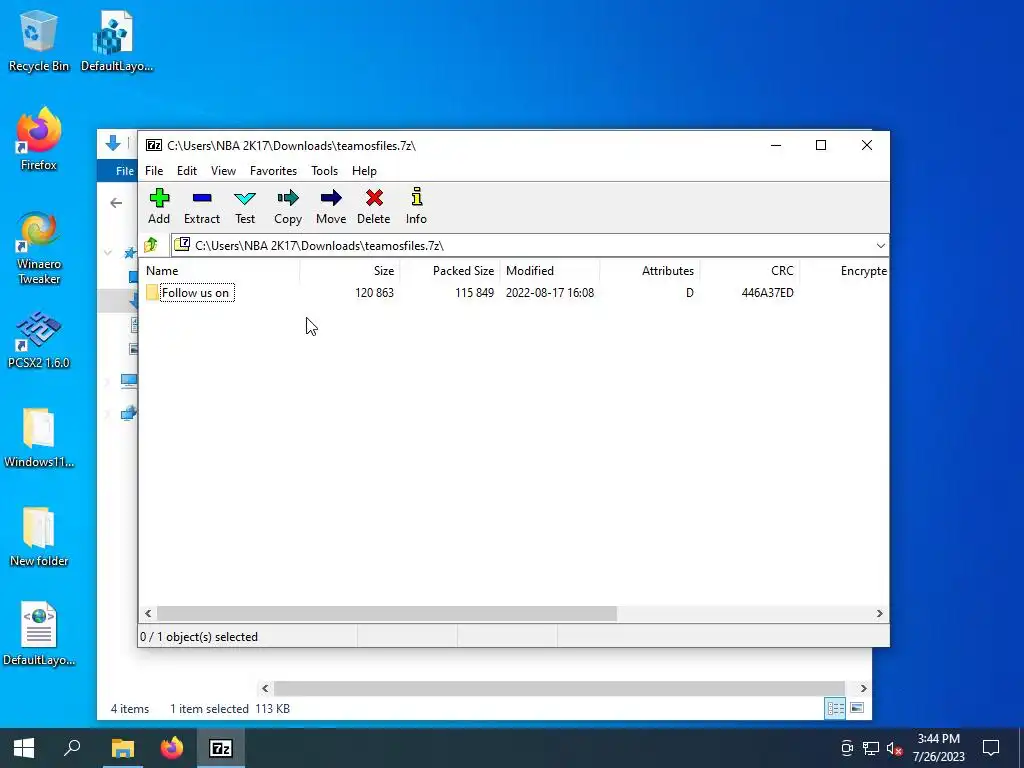Image resolution: width=1024 pixels, height=768 pixels.
Task: Open the Windows Start menu
Action: click(x=24, y=748)
